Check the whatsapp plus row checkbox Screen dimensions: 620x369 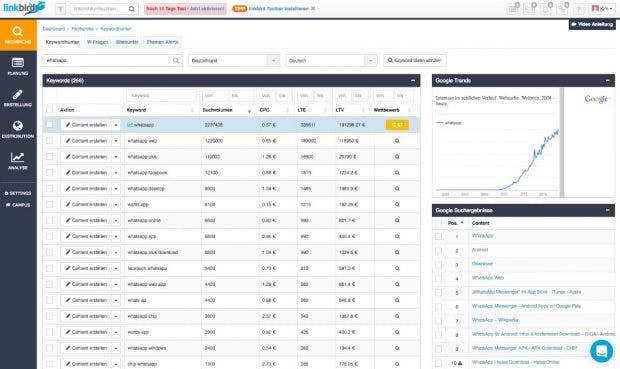point(49,157)
